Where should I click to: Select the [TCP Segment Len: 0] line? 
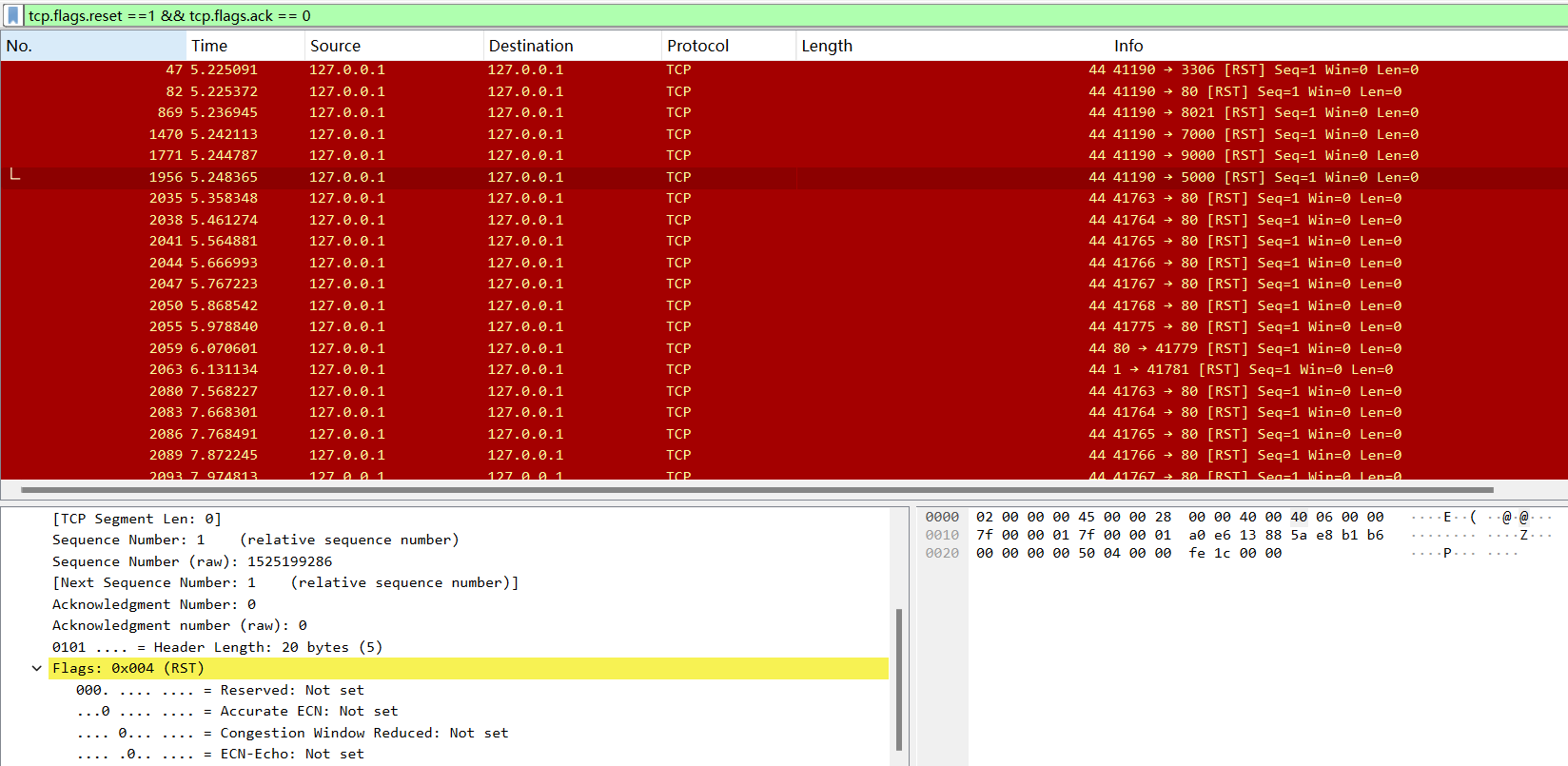point(137,519)
